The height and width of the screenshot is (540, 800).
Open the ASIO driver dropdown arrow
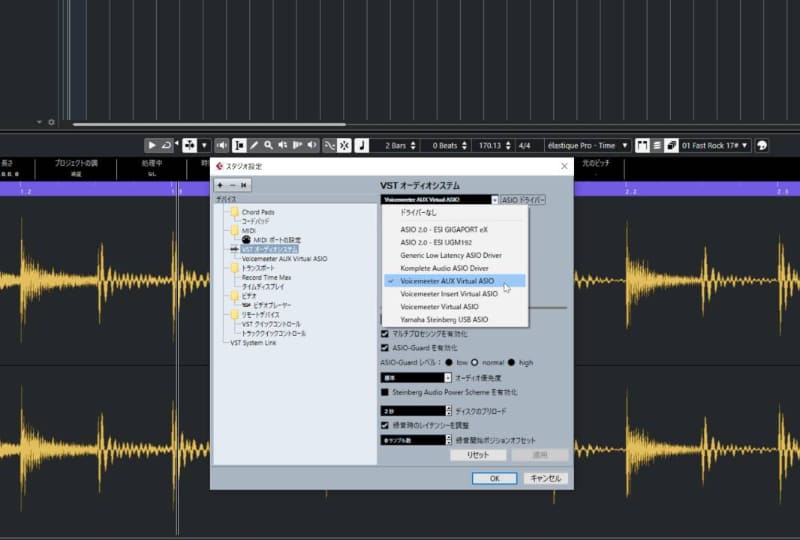(x=494, y=200)
